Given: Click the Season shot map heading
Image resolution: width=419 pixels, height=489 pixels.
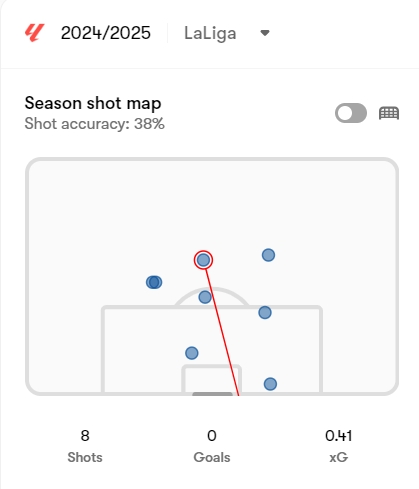Looking at the screenshot, I should pyautogui.click(x=93, y=103).
